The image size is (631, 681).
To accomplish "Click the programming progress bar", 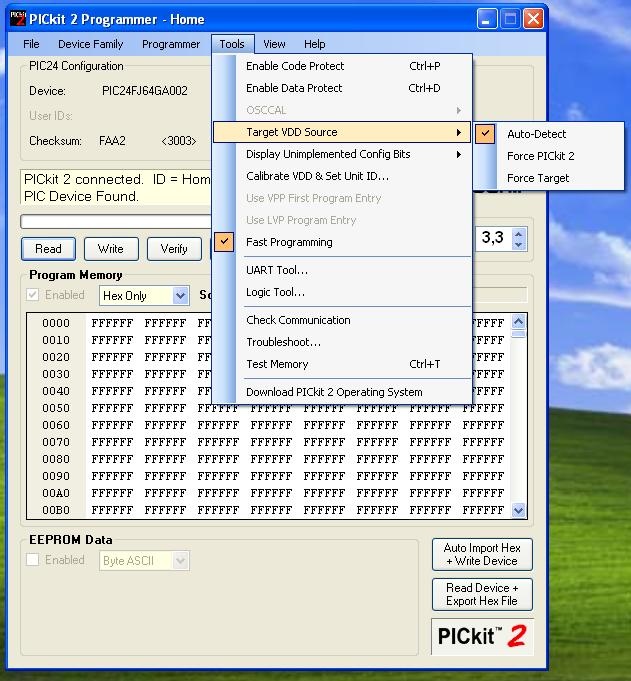I will [x=116, y=221].
